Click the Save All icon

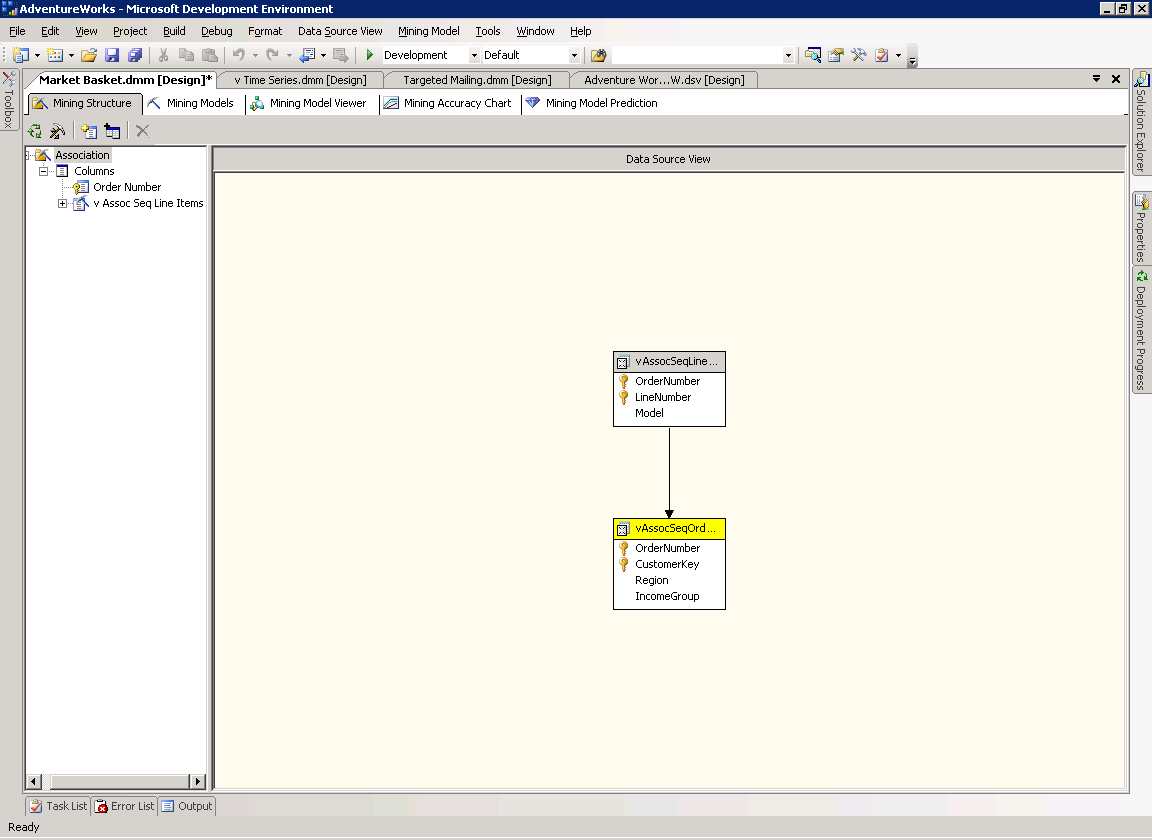coord(135,55)
